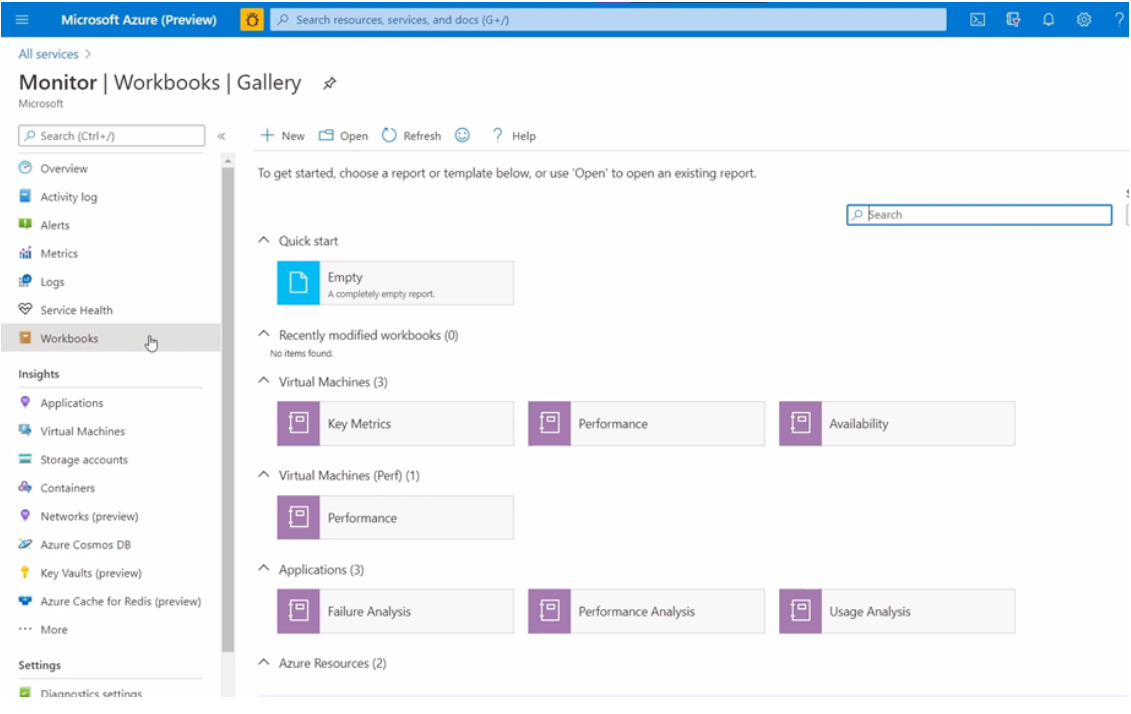1131x714 pixels.
Task: Open directory and subscription filter icon
Action: tap(1013, 19)
